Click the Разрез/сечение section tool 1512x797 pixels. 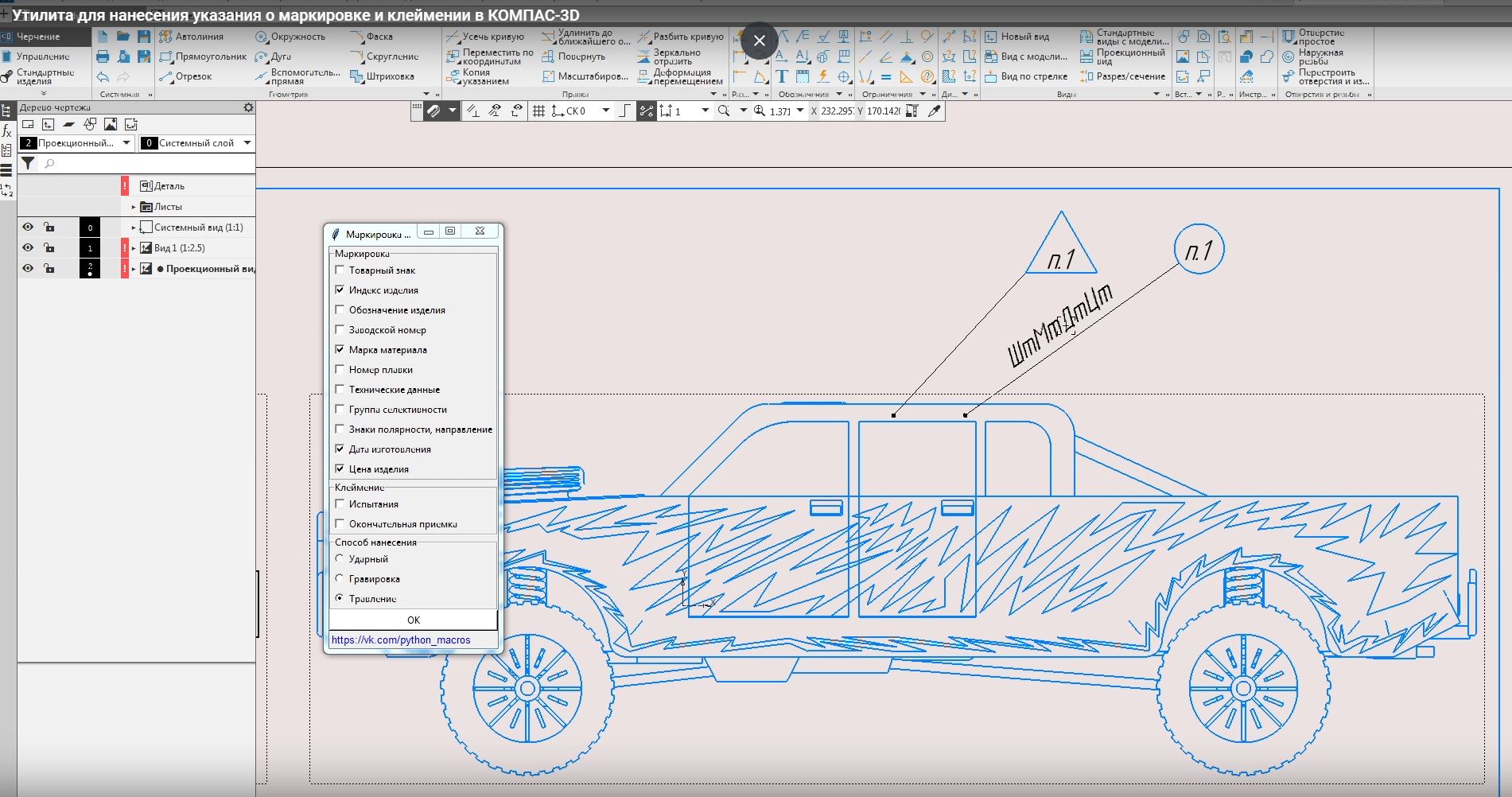[1122, 76]
